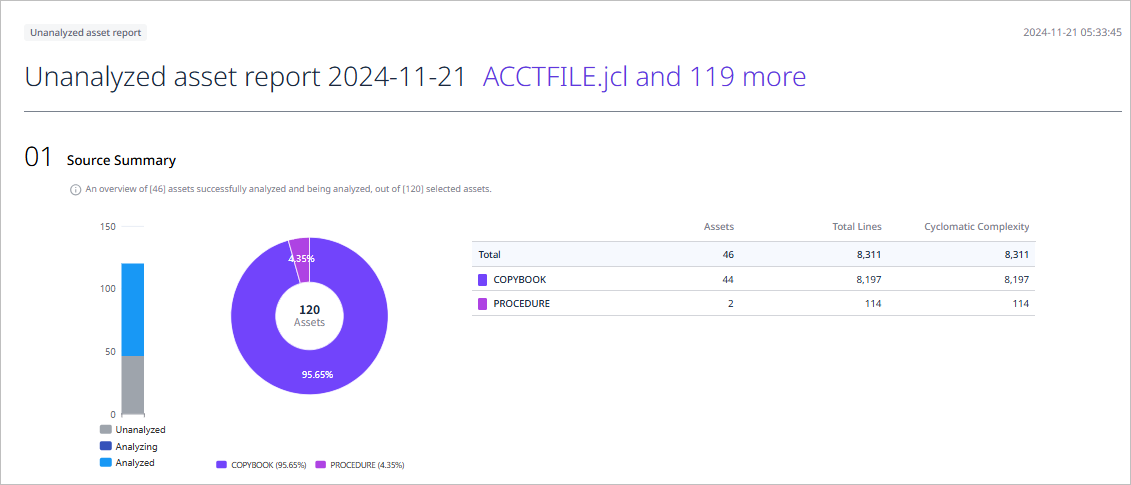Click the info icon beside the overview text
The width and height of the screenshot is (1131, 485).
75,190
